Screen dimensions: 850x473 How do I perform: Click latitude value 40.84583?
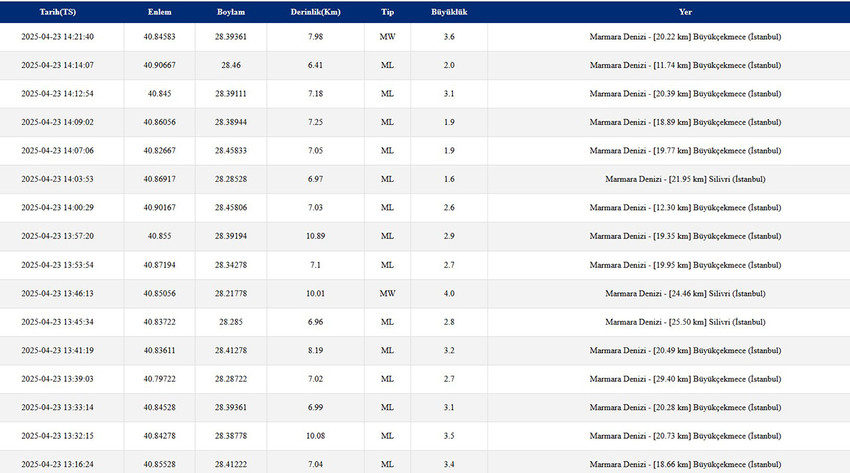click(x=159, y=37)
